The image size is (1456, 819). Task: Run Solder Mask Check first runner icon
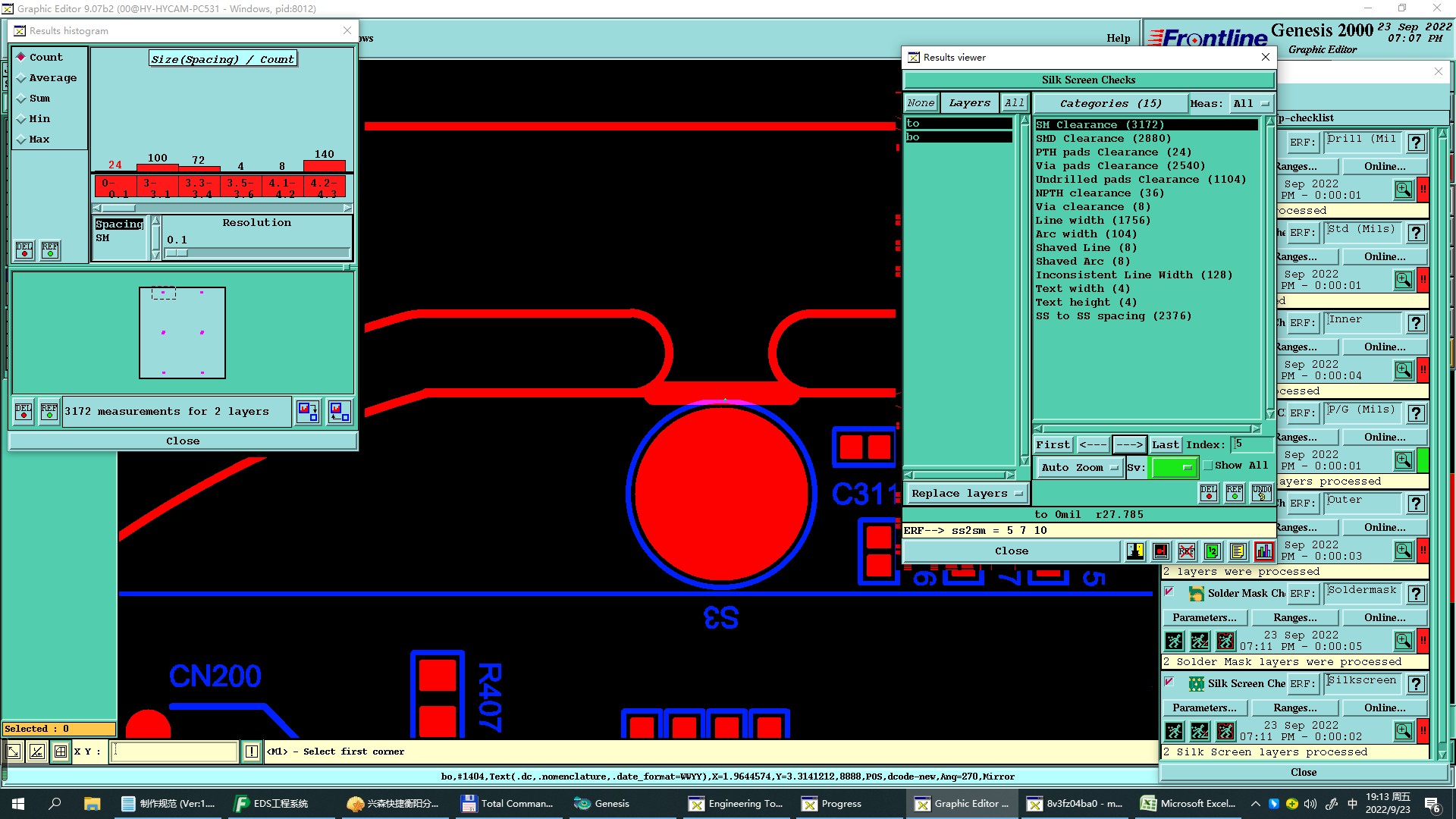(1174, 641)
